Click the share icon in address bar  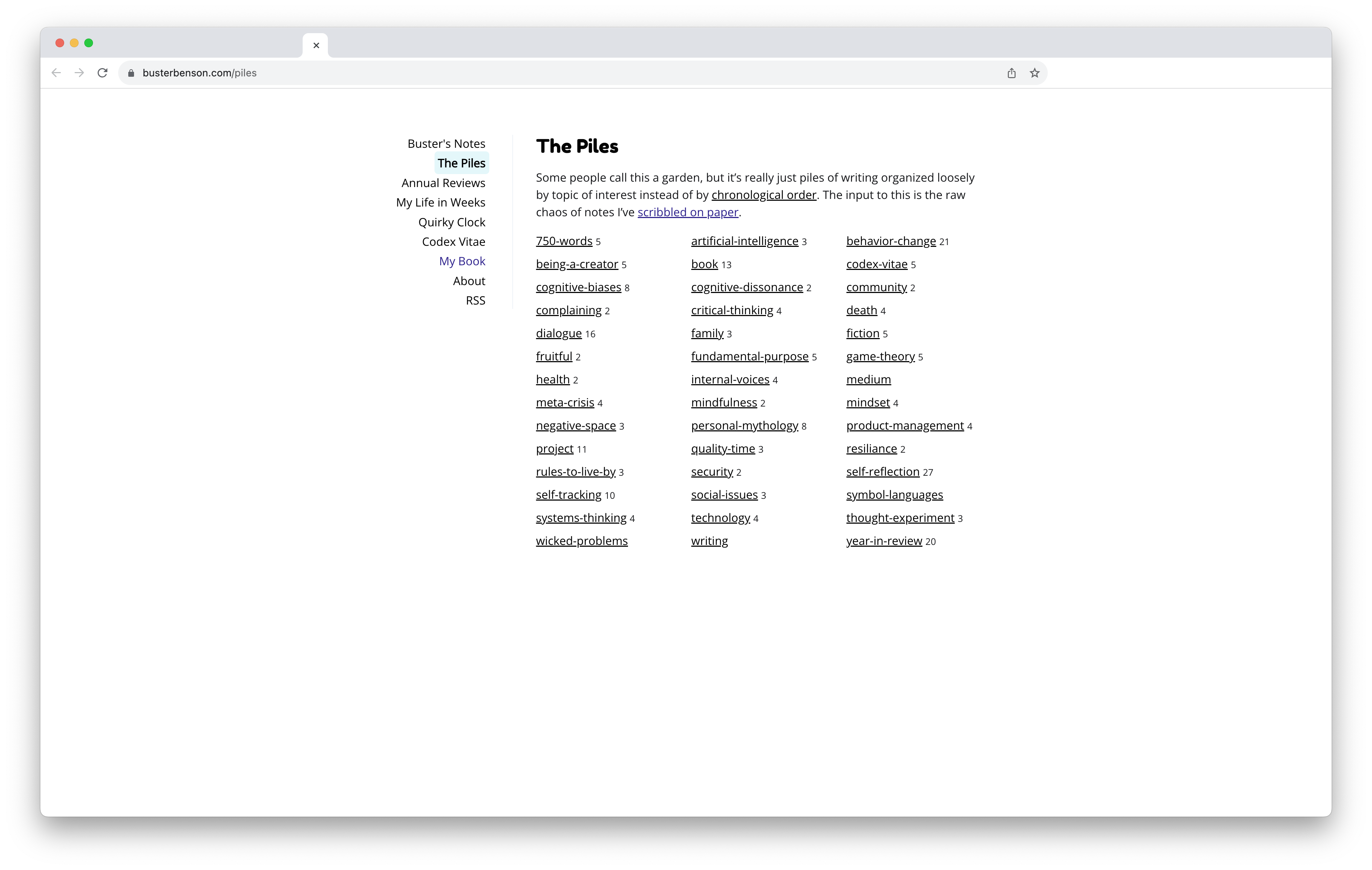coord(1011,73)
